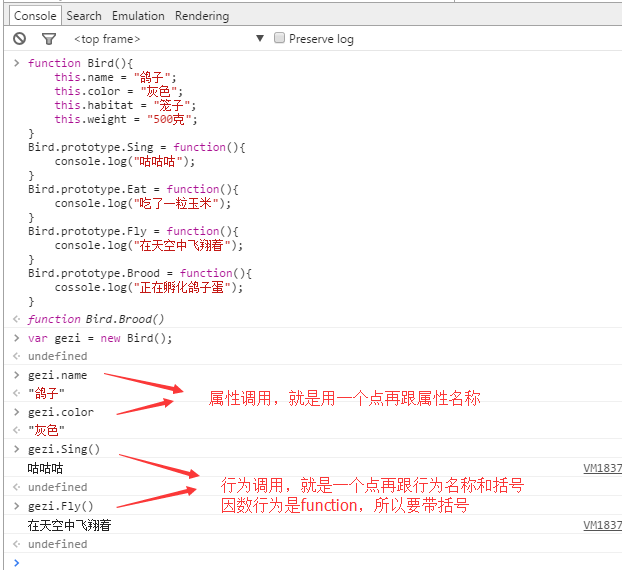Click the 'Bird.prototype.Eat = function(){' line
This screenshot has width=622, height=570.
click(133, 189)
